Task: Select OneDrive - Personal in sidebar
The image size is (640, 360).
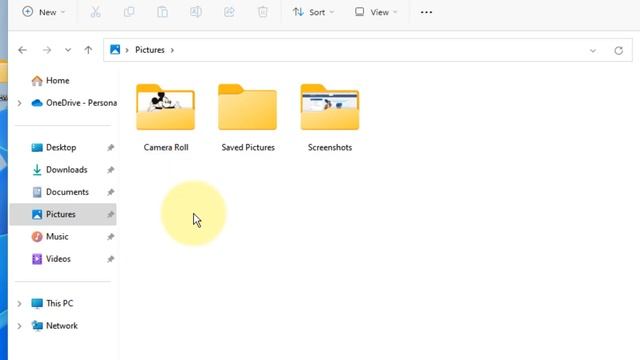Action: [x=74, y=103]
